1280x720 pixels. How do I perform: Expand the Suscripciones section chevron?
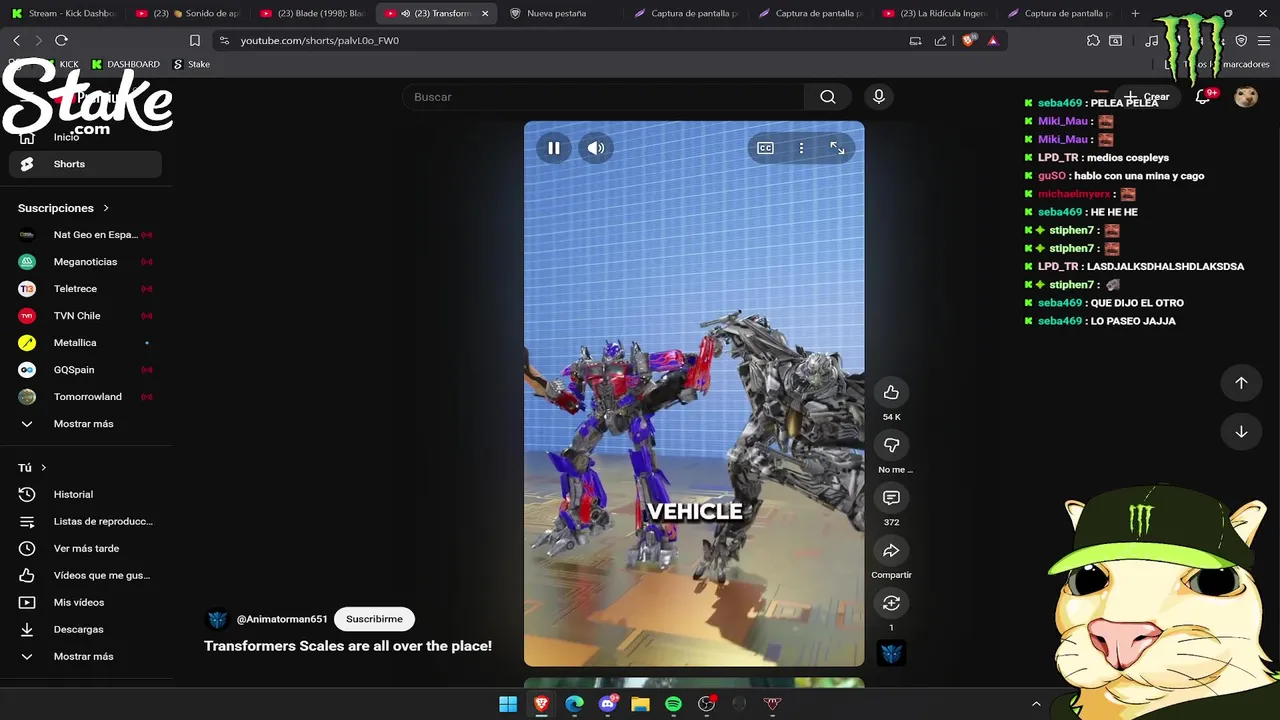(106, 208)
